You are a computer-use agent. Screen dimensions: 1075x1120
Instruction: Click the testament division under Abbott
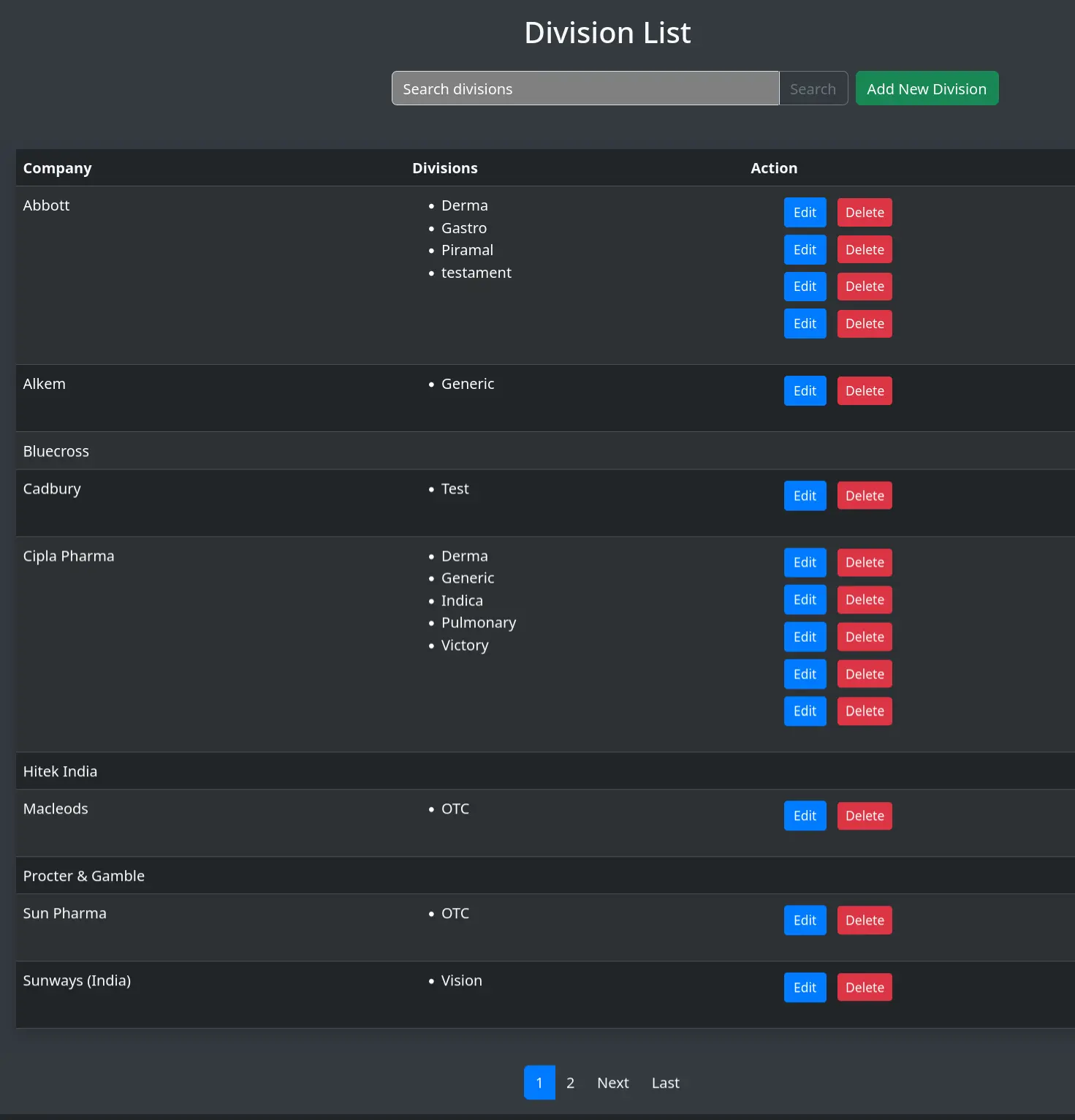[476, 273]
